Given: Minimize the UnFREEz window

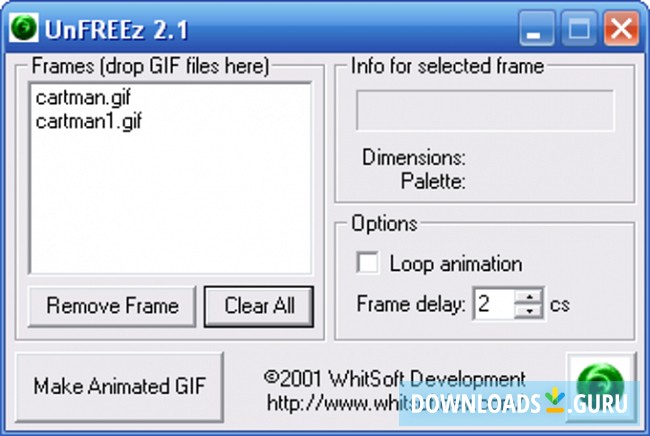Looking at the screenshot, I should point(537,29).
